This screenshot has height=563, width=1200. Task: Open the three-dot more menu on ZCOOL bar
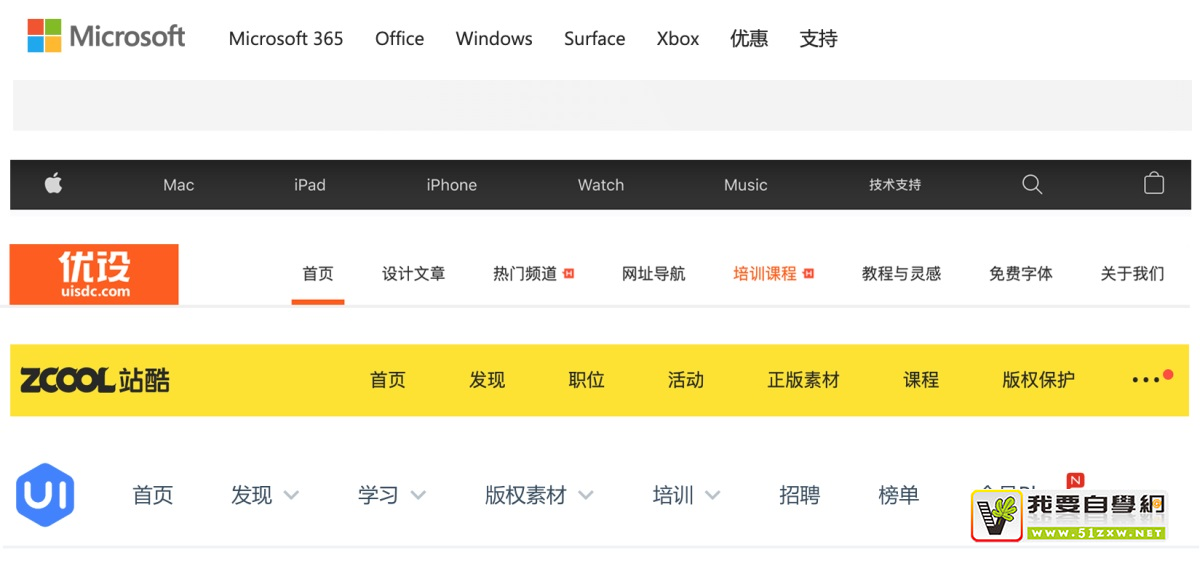click(1146, 380)
